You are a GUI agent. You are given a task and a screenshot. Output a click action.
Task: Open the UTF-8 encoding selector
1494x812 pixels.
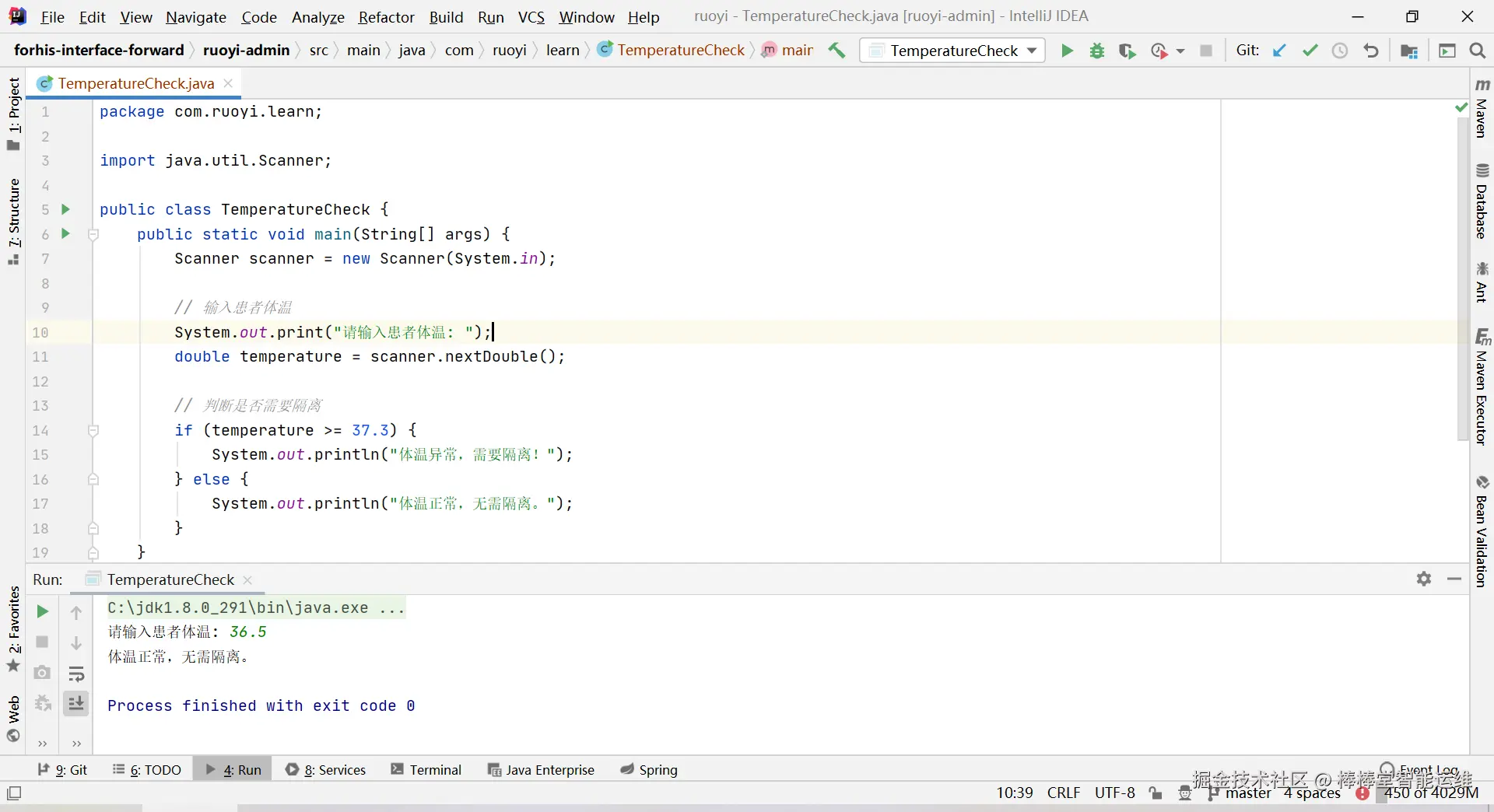coord(1114,793)
